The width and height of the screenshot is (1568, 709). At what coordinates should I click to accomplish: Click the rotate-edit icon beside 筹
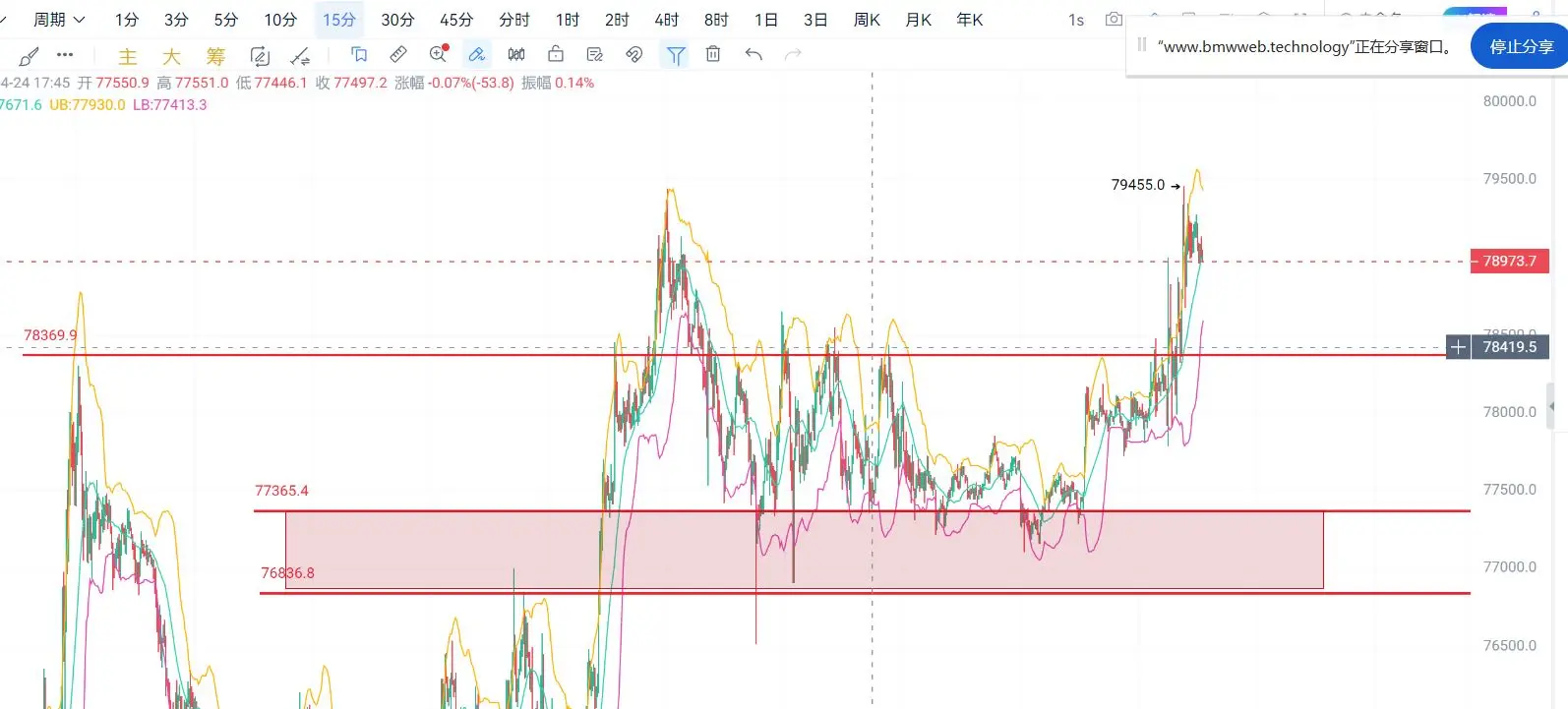click(260, 56)
